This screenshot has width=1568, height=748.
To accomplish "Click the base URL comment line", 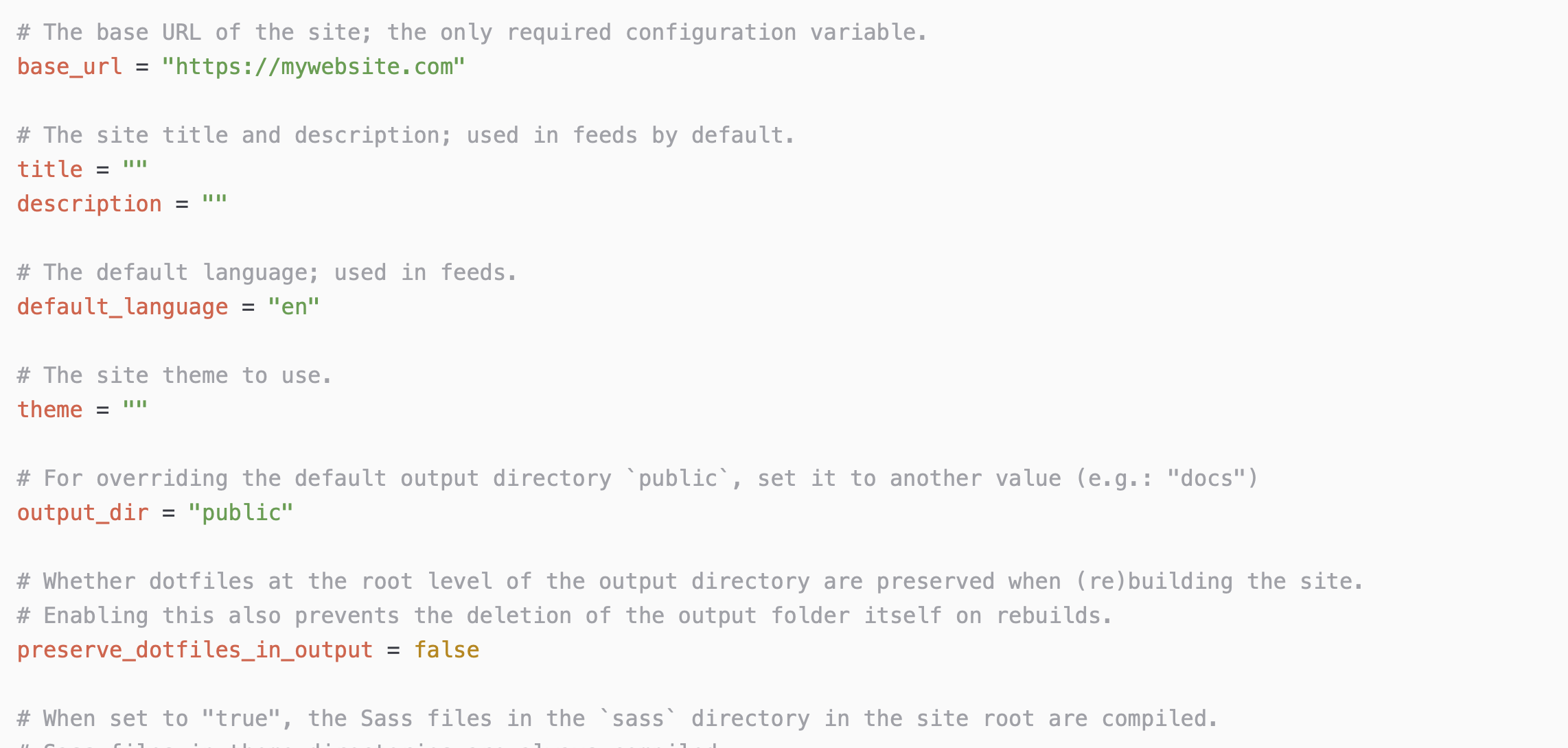I will pos(472,32).
